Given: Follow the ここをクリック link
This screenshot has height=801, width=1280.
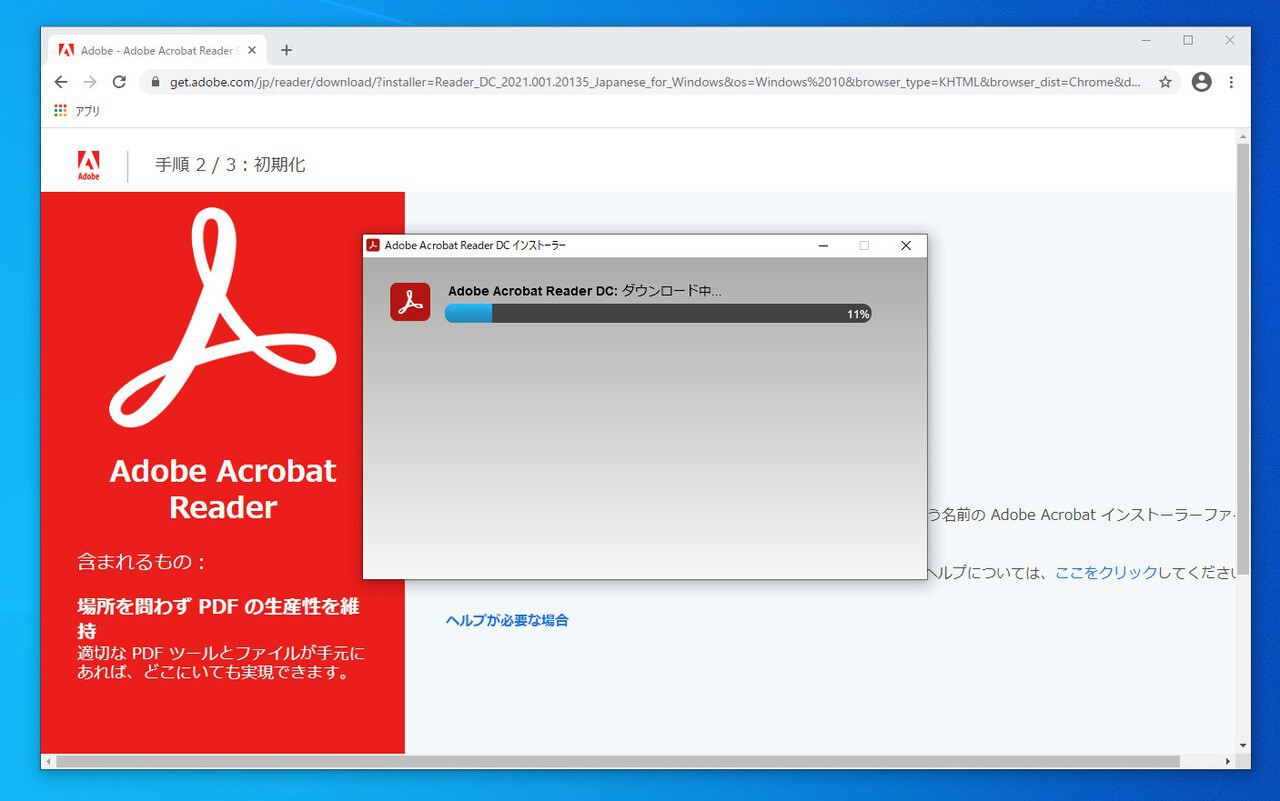Looking at the screenshot, I should click(x=1106, y=573).
